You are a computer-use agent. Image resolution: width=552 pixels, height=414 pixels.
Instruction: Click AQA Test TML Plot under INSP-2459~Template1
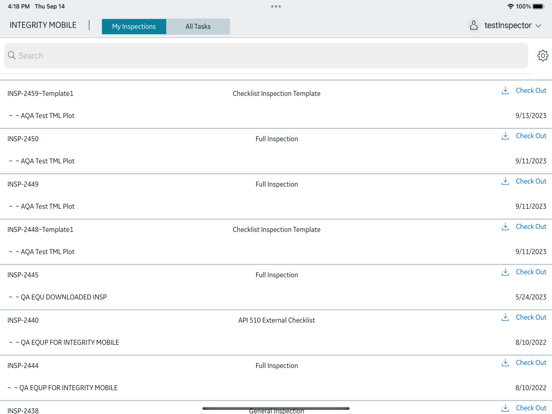pos(48,116)
